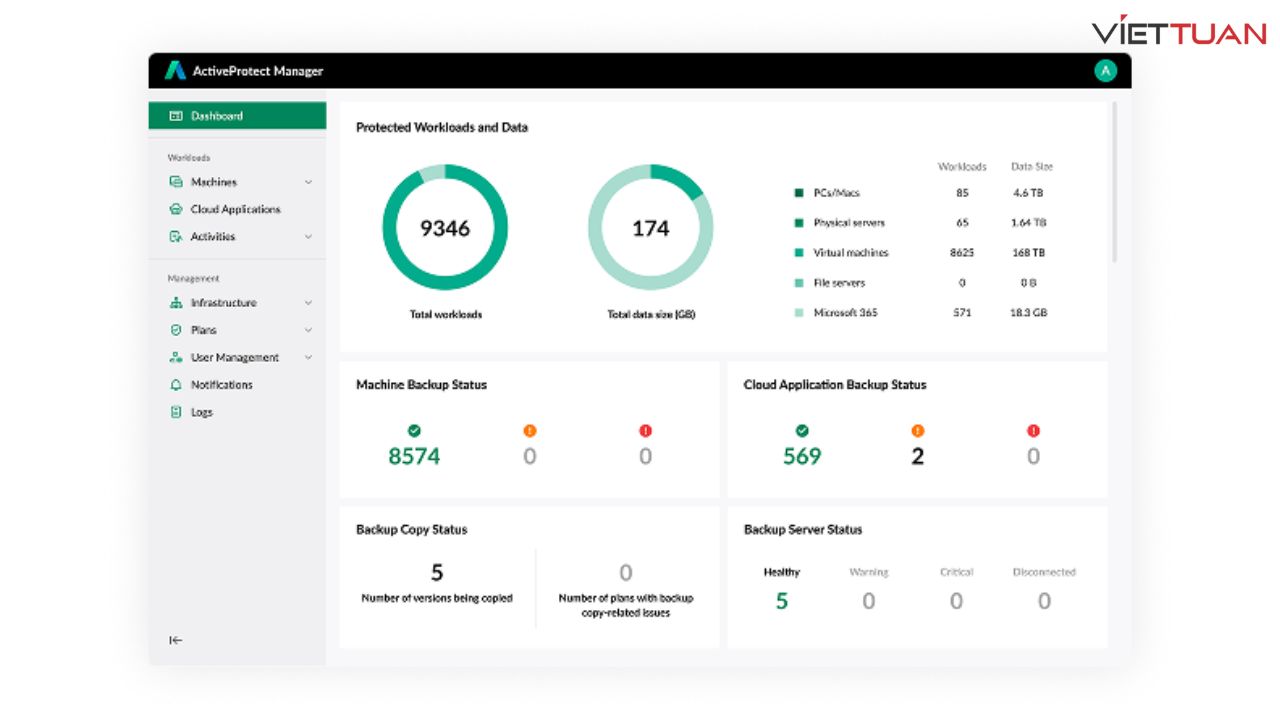Click the 8625 Virtual machines workload value
The height and width of the screenshot is (720, 1280).
pyautogui.click(x=962, y=253)
